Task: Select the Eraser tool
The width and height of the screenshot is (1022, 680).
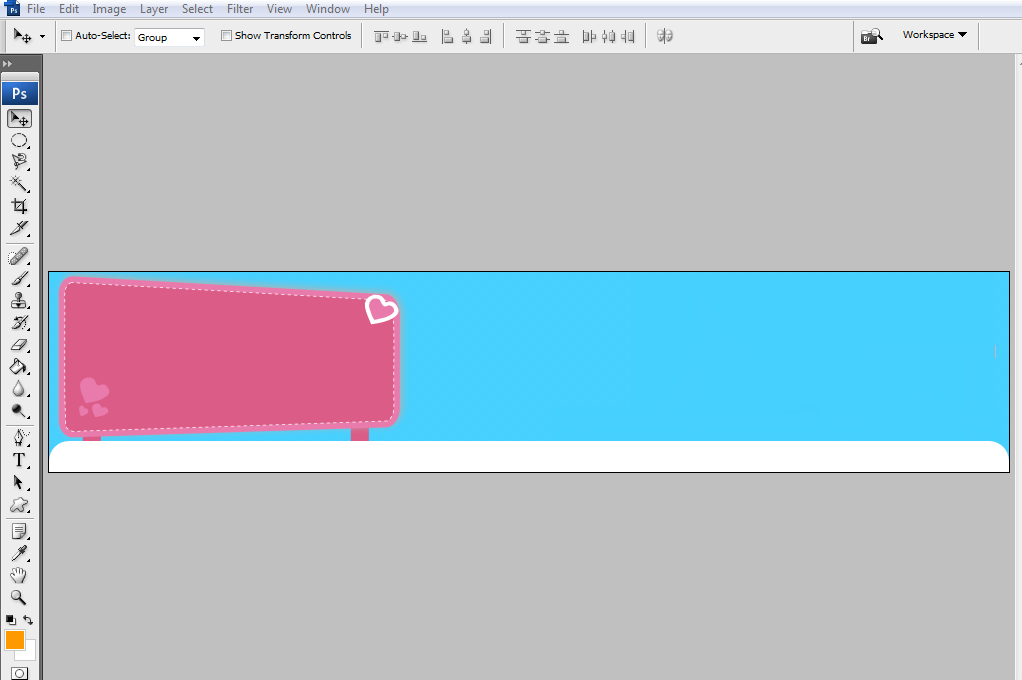Action: click(x=20, y=345)
